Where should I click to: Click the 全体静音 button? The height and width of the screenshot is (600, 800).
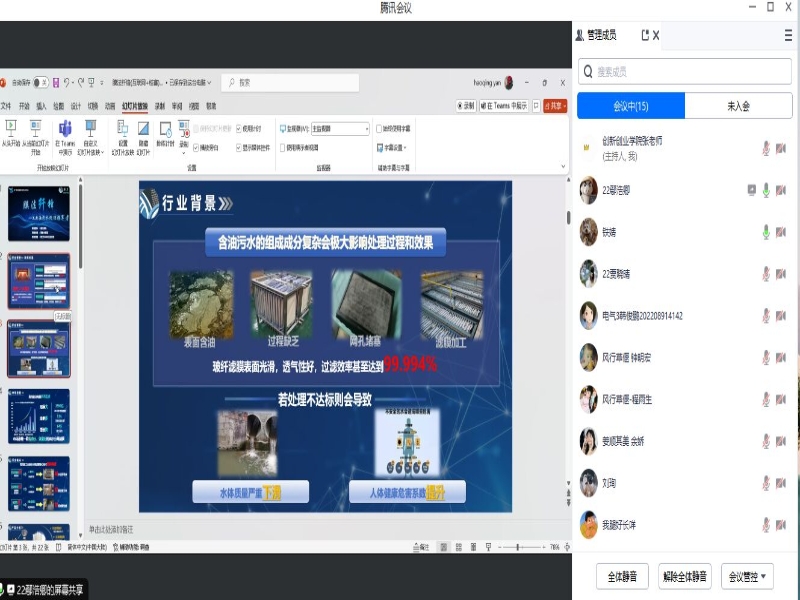tap(622, 577)
